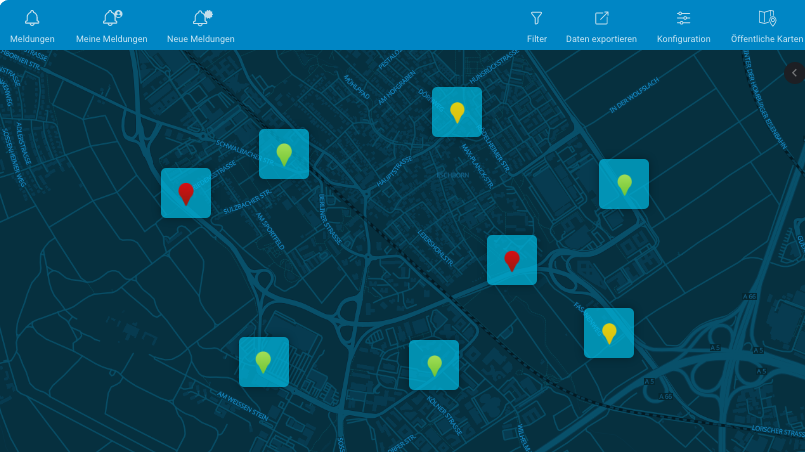Select green marker above Kölner Strasse
This screenshot has height=452, width=805.
[x=434, y=365]
